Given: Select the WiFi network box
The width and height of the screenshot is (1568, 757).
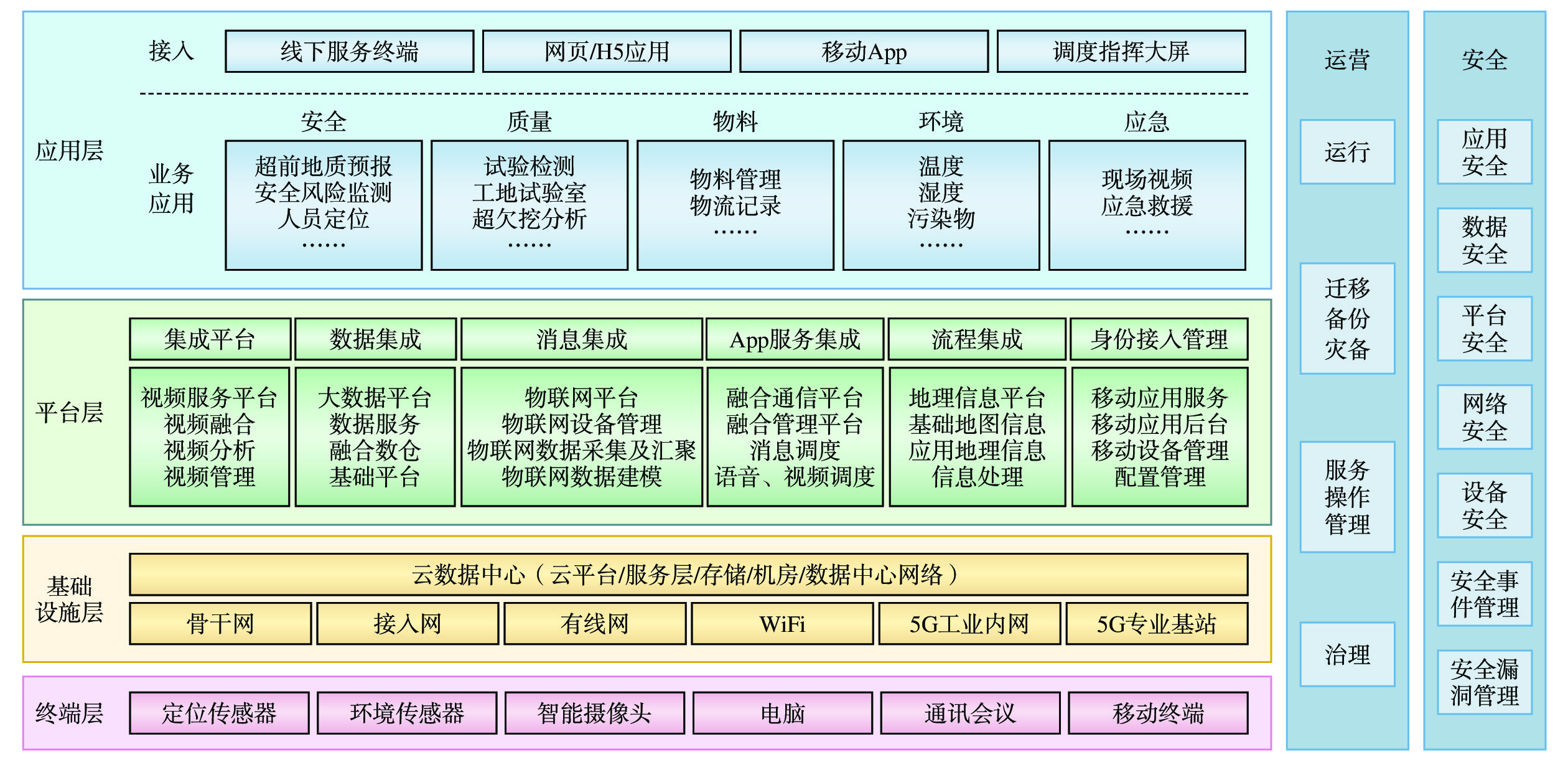Looking at the screenshot, I should pyautogui.click(x=782, y=623).
